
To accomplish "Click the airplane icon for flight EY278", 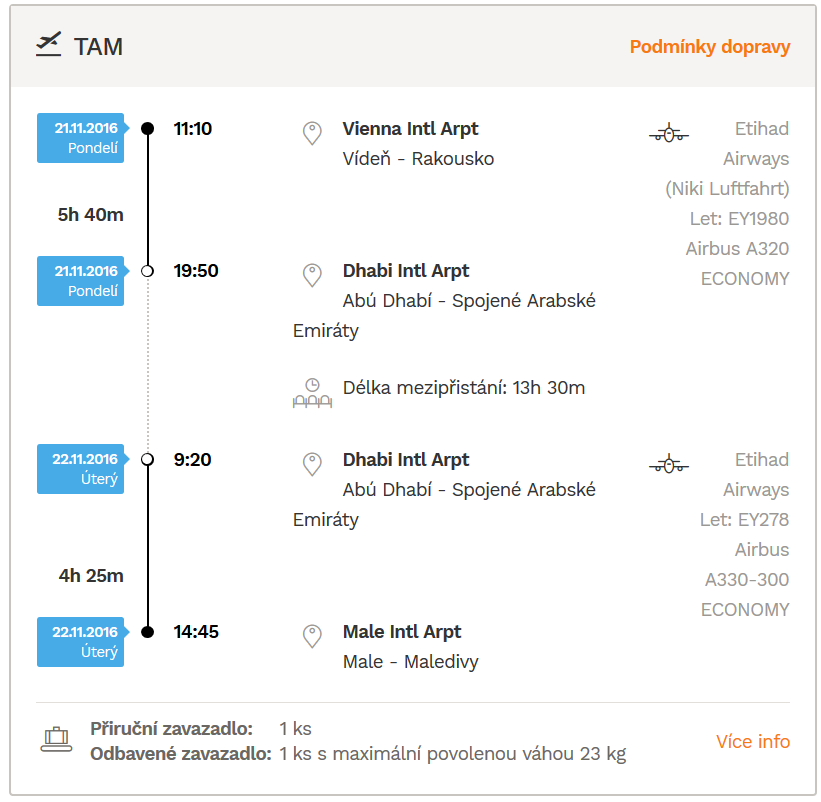I will point(669,464).
